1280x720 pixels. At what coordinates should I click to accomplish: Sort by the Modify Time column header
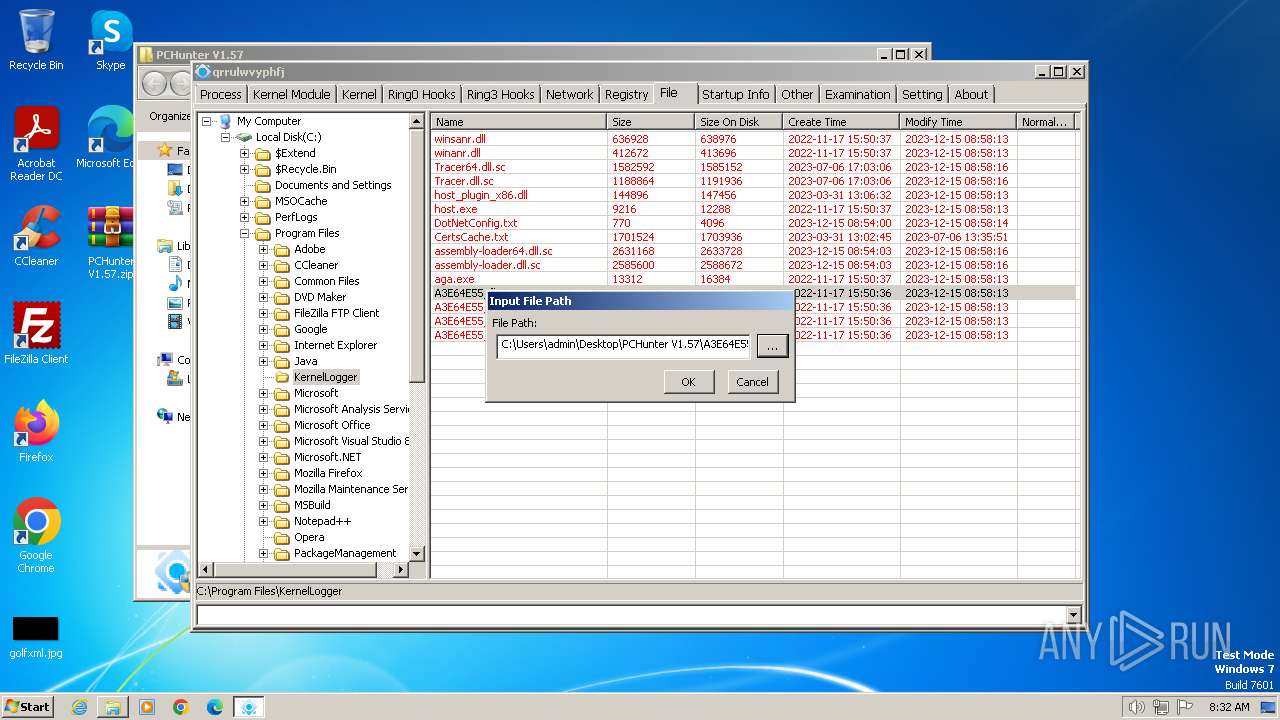(x=958, y=122)
